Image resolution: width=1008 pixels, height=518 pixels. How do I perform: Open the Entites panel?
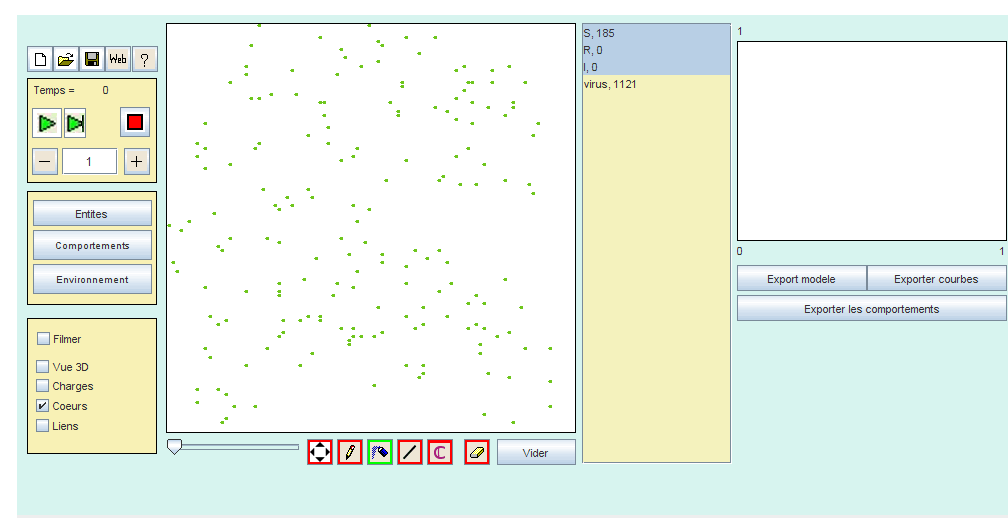[x=92, y=214]
